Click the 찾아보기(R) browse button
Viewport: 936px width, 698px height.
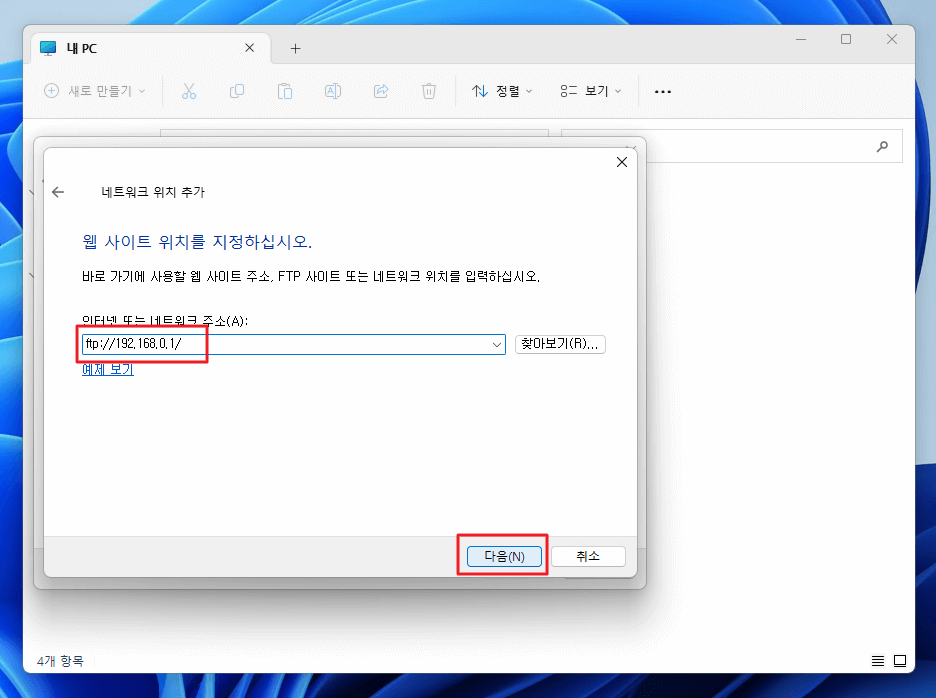(560, 344)
